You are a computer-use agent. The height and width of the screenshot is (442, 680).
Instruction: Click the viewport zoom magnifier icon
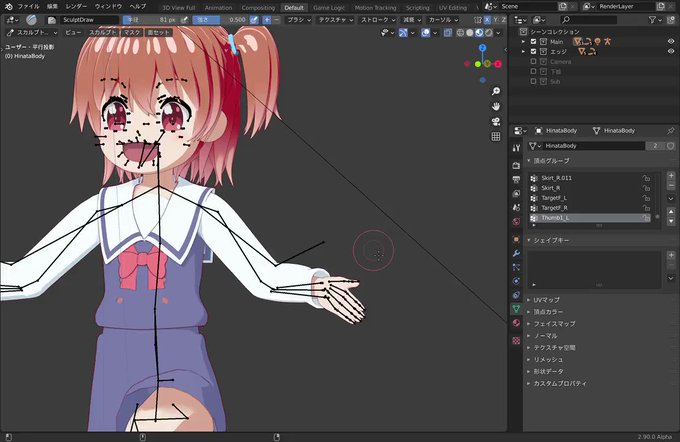pyautogui.click(x=496, y=91)
